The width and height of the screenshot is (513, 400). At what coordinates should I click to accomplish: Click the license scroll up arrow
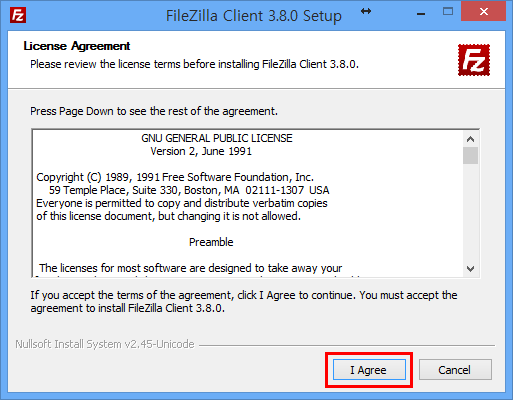click(x=470, y=139)
